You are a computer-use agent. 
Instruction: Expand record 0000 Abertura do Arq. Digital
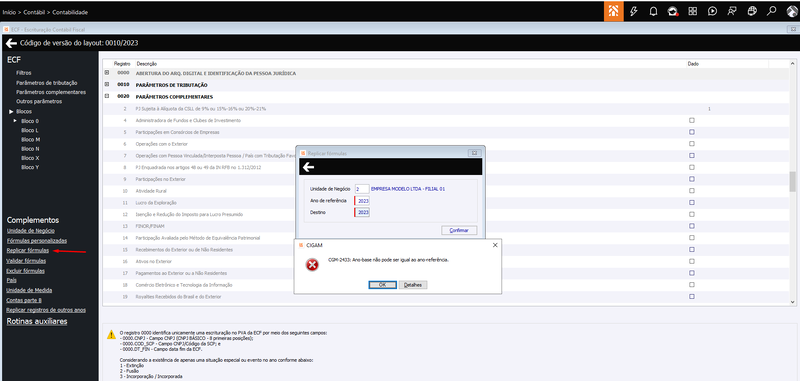click(x=107, y=73)
